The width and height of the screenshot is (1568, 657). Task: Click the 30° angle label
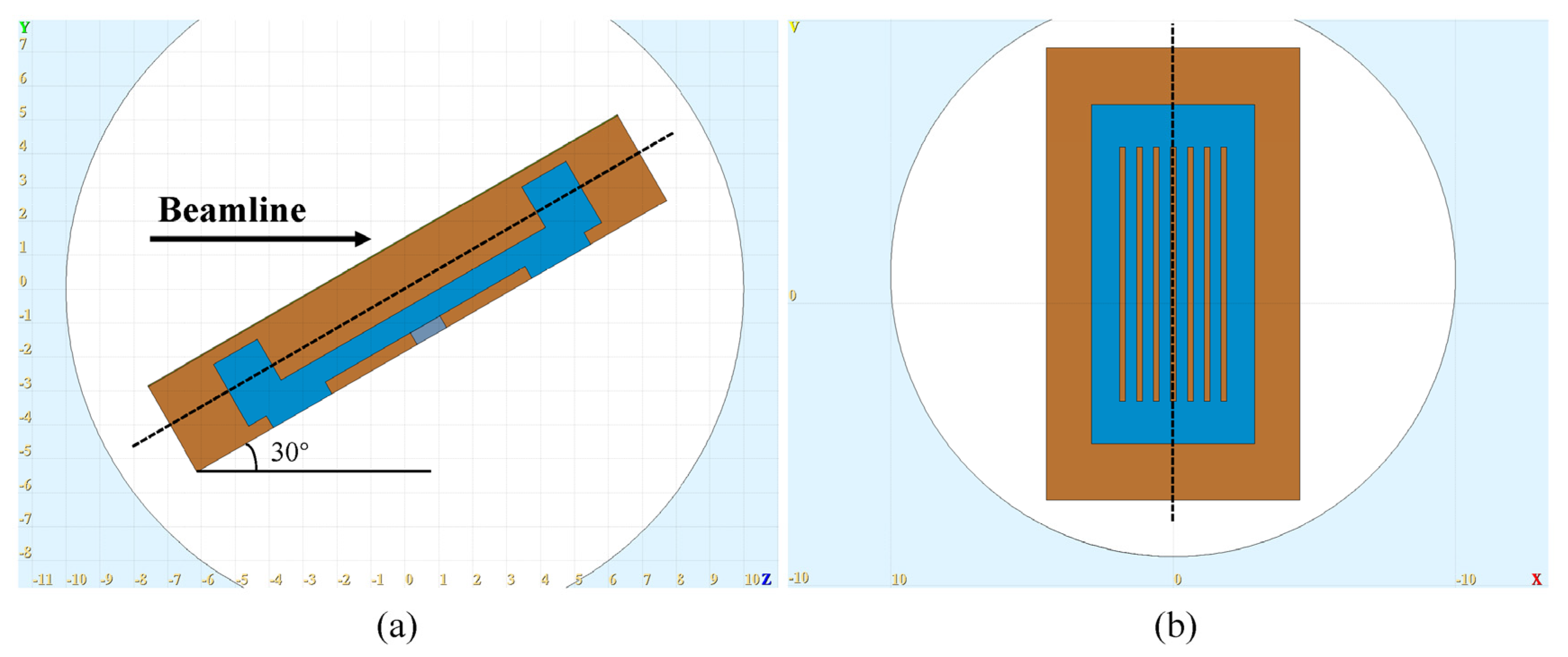289,453
